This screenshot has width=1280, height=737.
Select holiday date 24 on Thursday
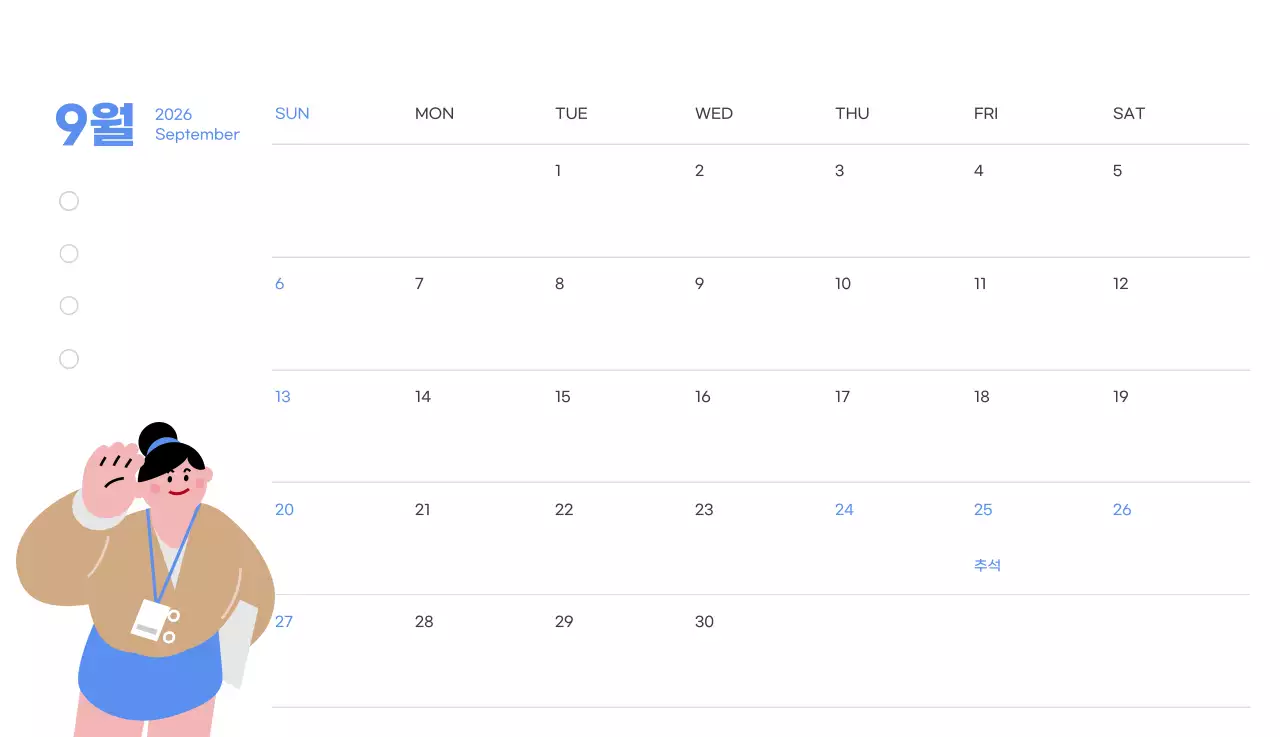(x=844, y=510)
